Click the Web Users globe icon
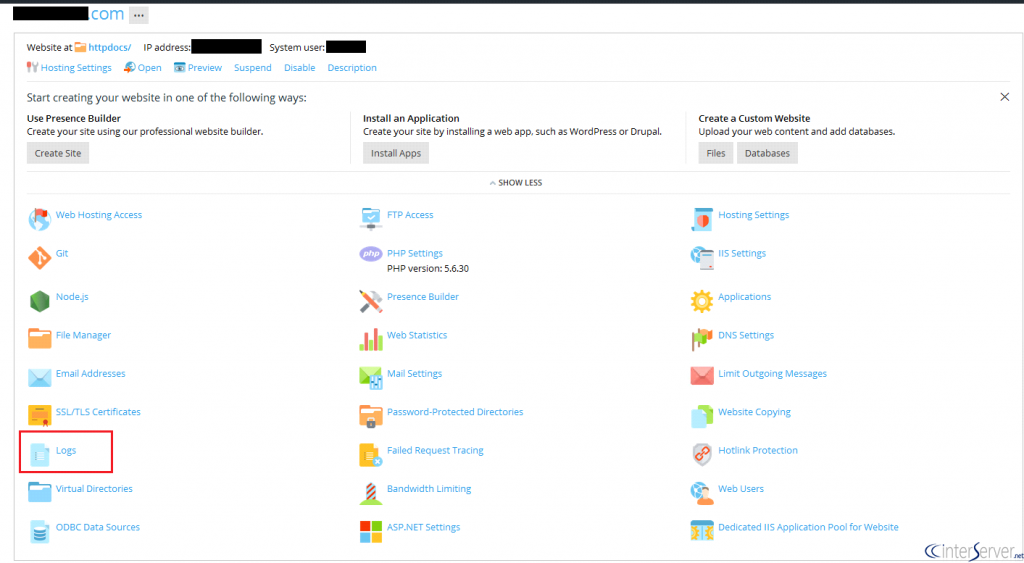1024x563 pixels. click(x=702, y=493)
